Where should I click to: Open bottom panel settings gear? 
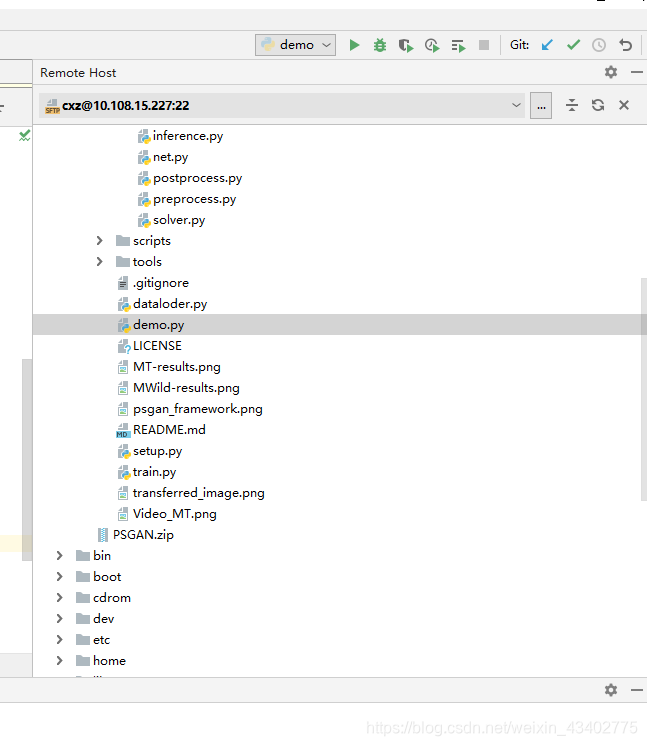[x=611, y=690]
